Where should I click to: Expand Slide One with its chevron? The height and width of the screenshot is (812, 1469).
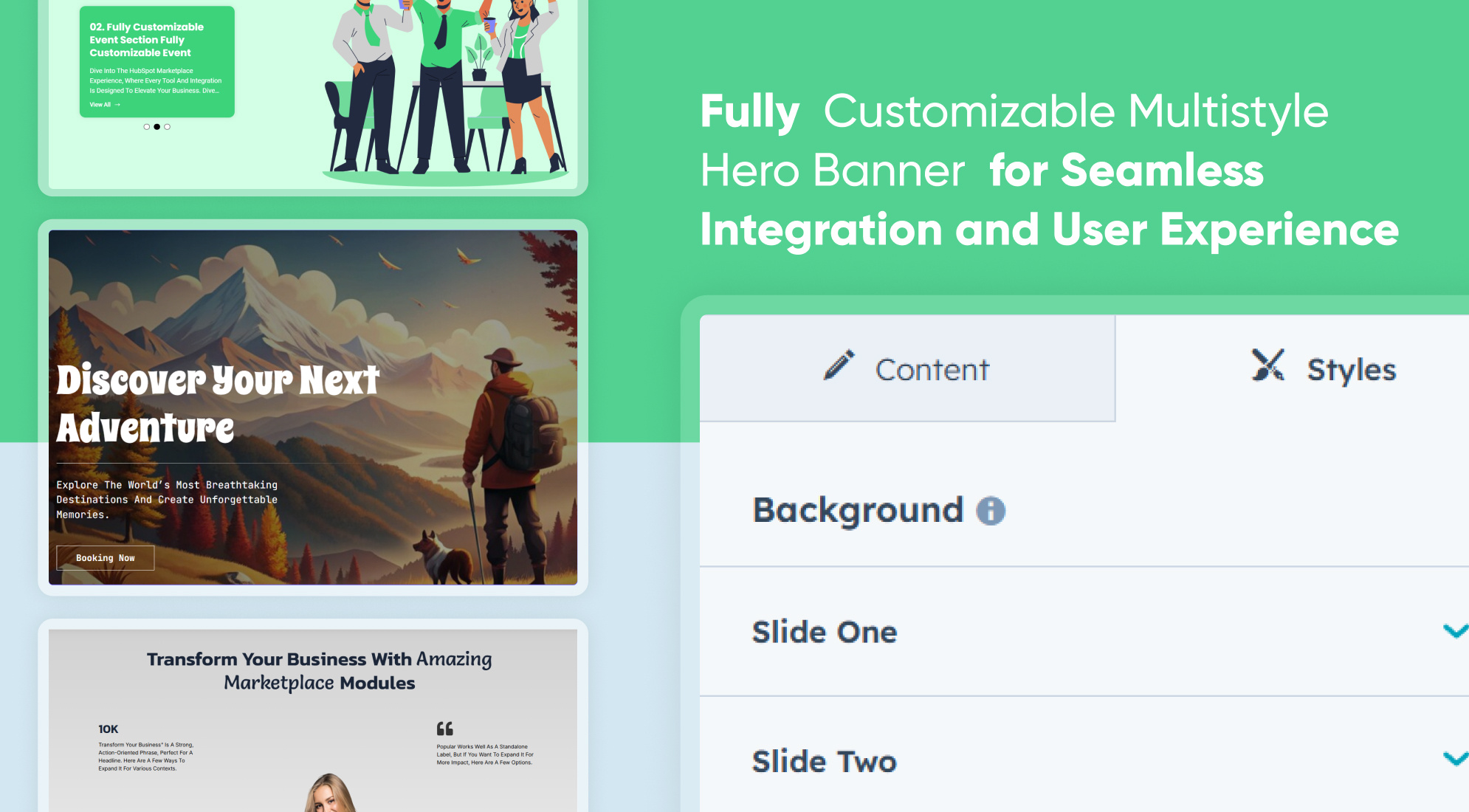click(x=1455, y=631)
